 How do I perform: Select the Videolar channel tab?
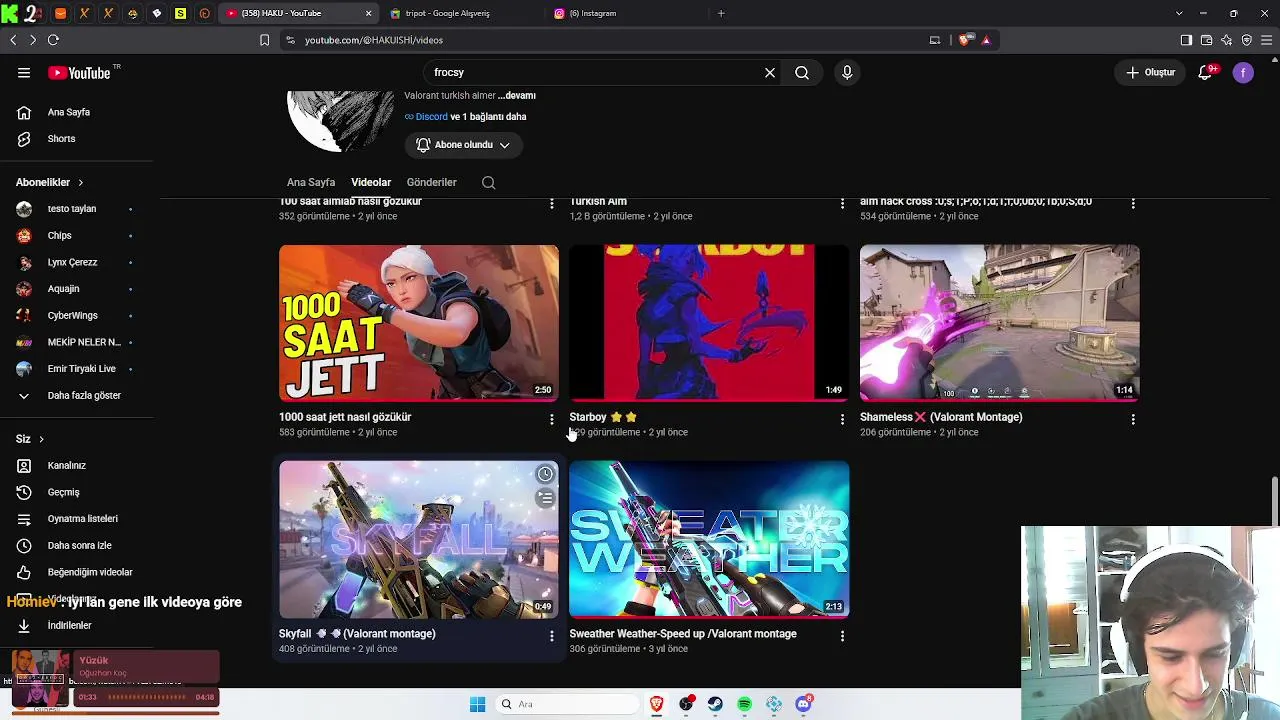(371, 182)
